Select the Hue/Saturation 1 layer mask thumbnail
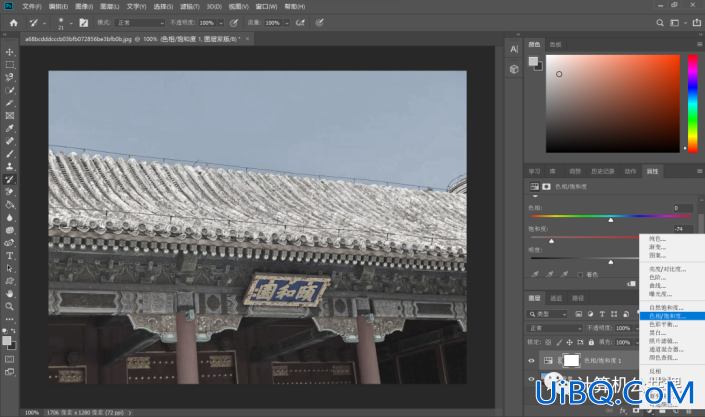This screenshot has height=417, width=705. coord(571,360)
